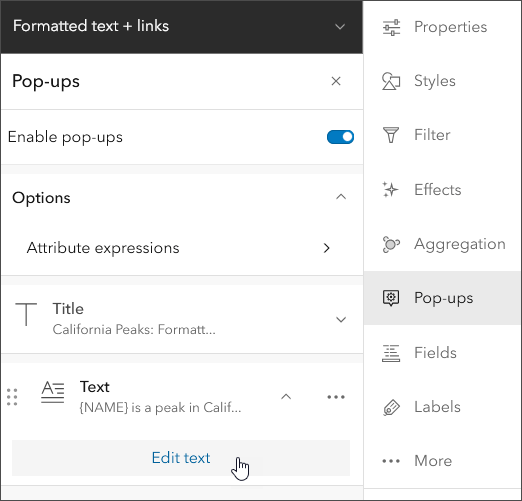
Task: Switch to Filter pane
Action: click(x=441, y=135)
